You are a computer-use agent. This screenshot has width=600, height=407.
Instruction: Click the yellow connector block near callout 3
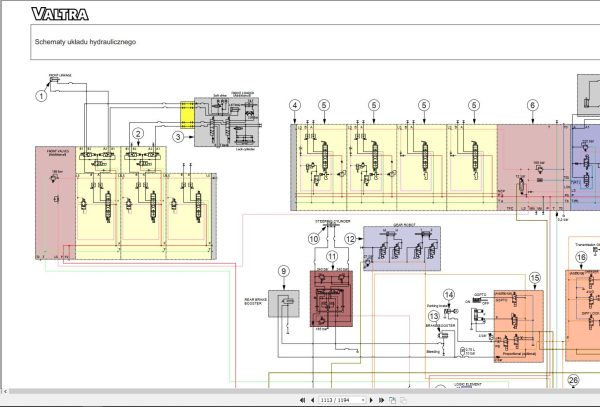pyautogui.click(x=185, y=117)
